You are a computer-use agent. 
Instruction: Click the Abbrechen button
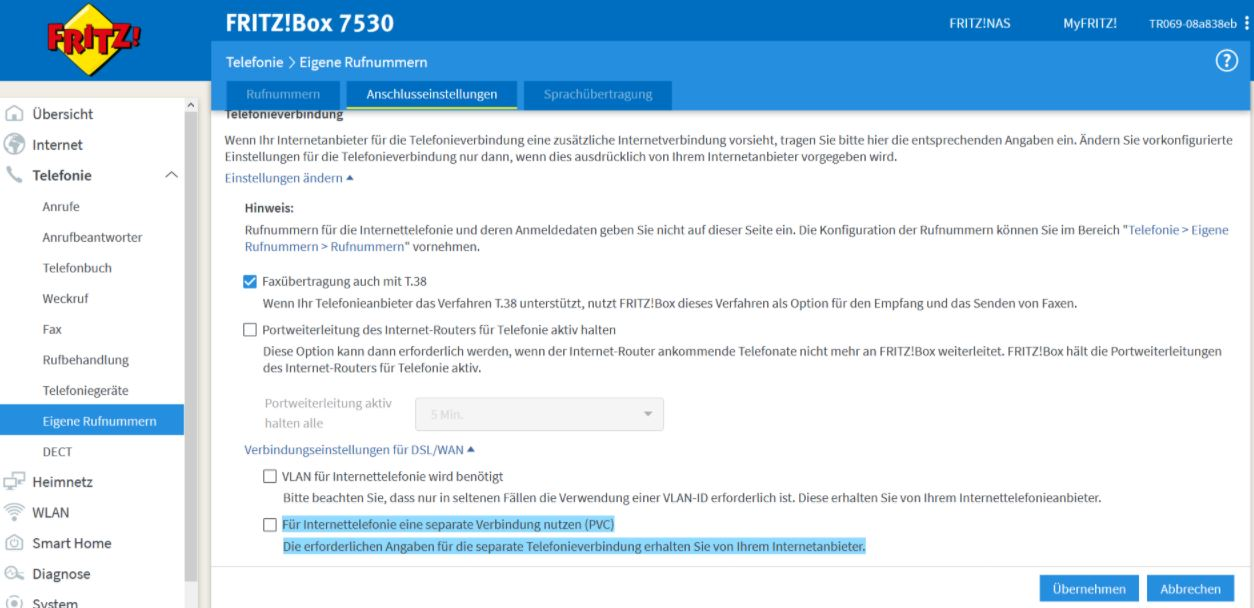pos(1190,589)
